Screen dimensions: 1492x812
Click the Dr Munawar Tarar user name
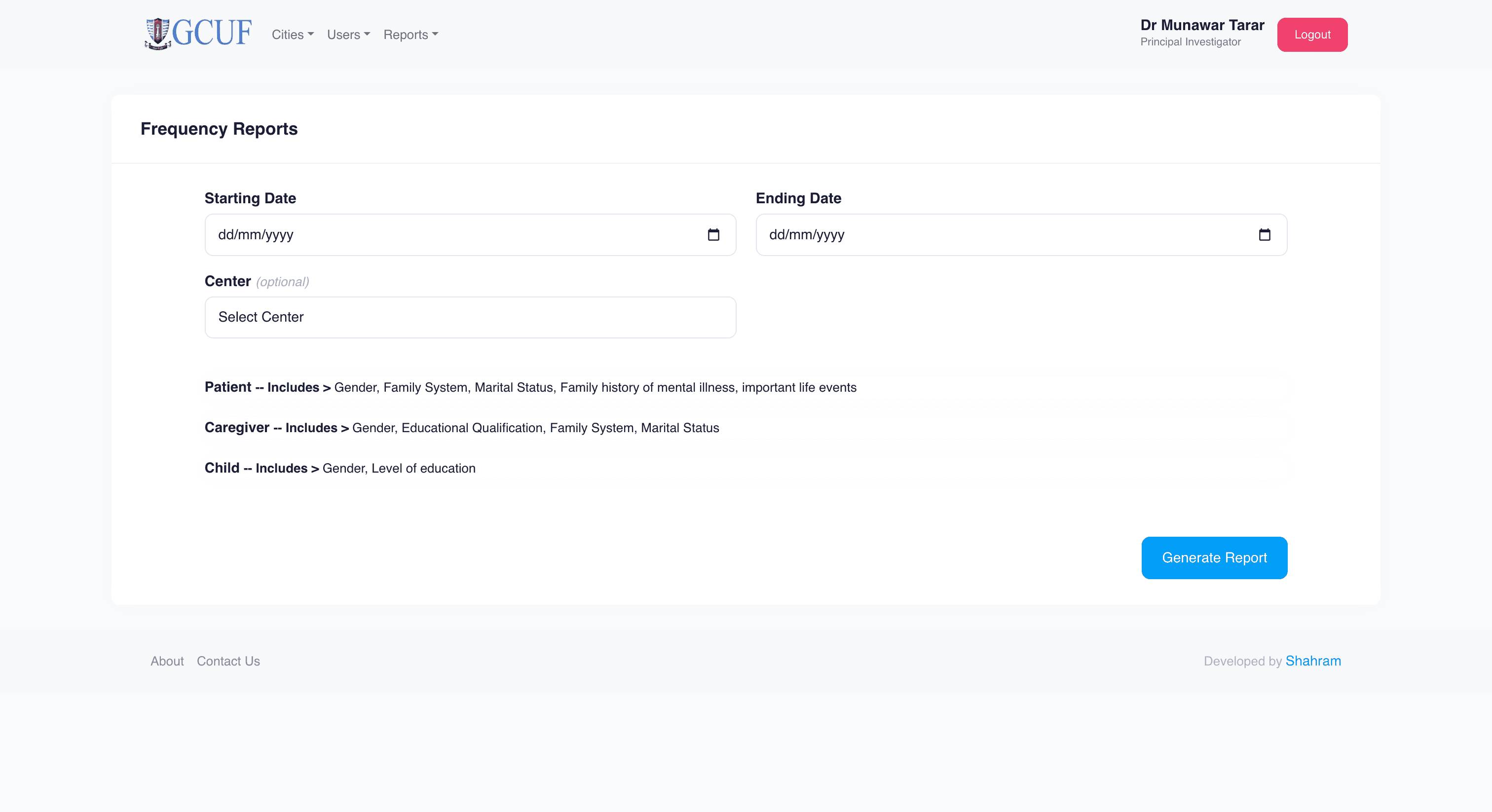click(x=1202, y=25)
